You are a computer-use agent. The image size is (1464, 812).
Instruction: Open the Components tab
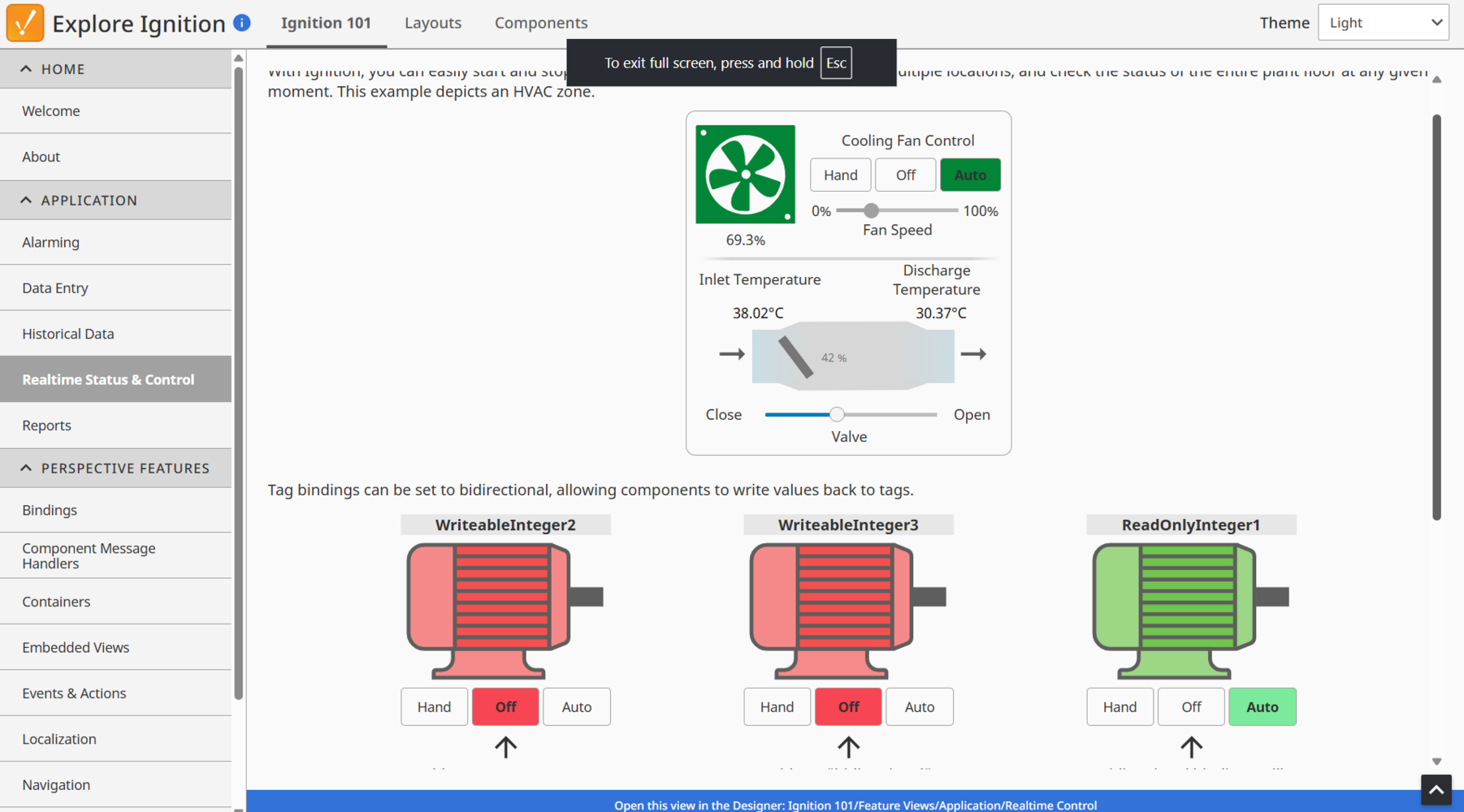pyautogui.click(x=540, y=23)
